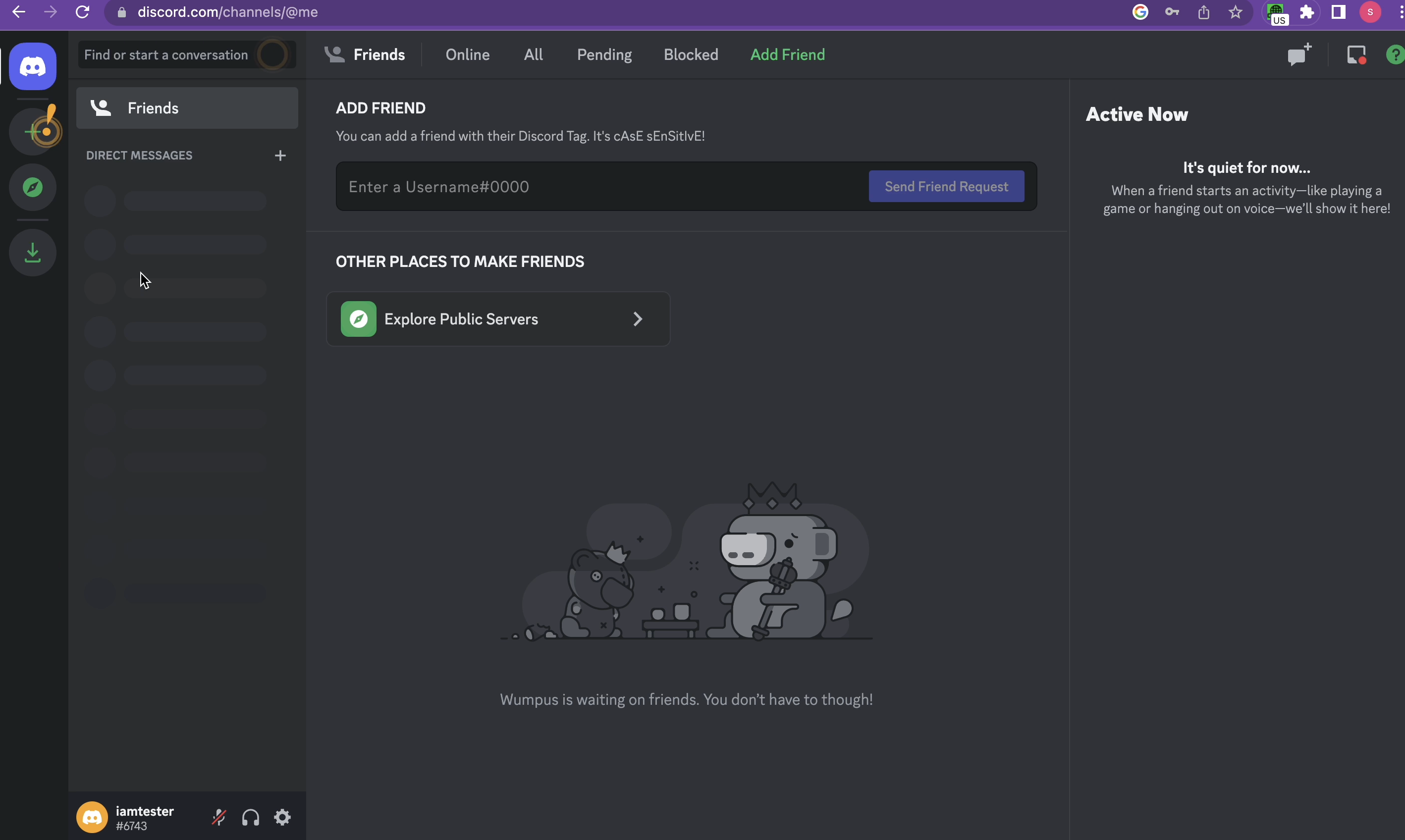Open User Settings gear

(x=282, y=817)
